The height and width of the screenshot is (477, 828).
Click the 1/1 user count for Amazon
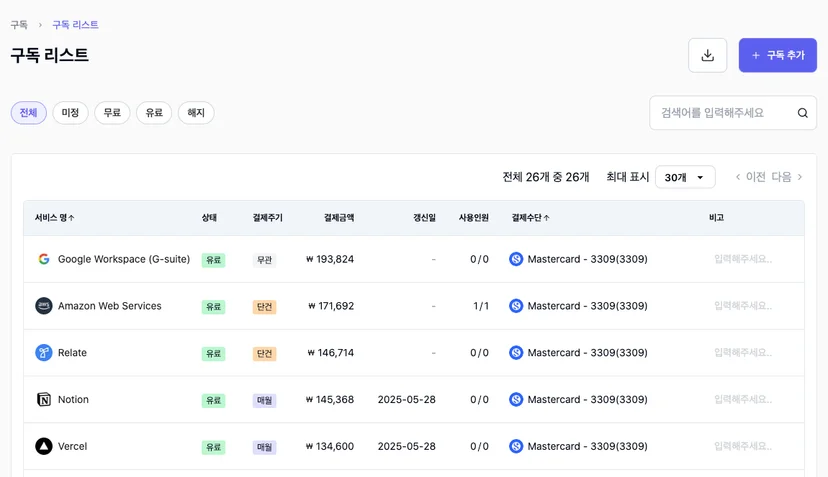(x=481, y=306)
